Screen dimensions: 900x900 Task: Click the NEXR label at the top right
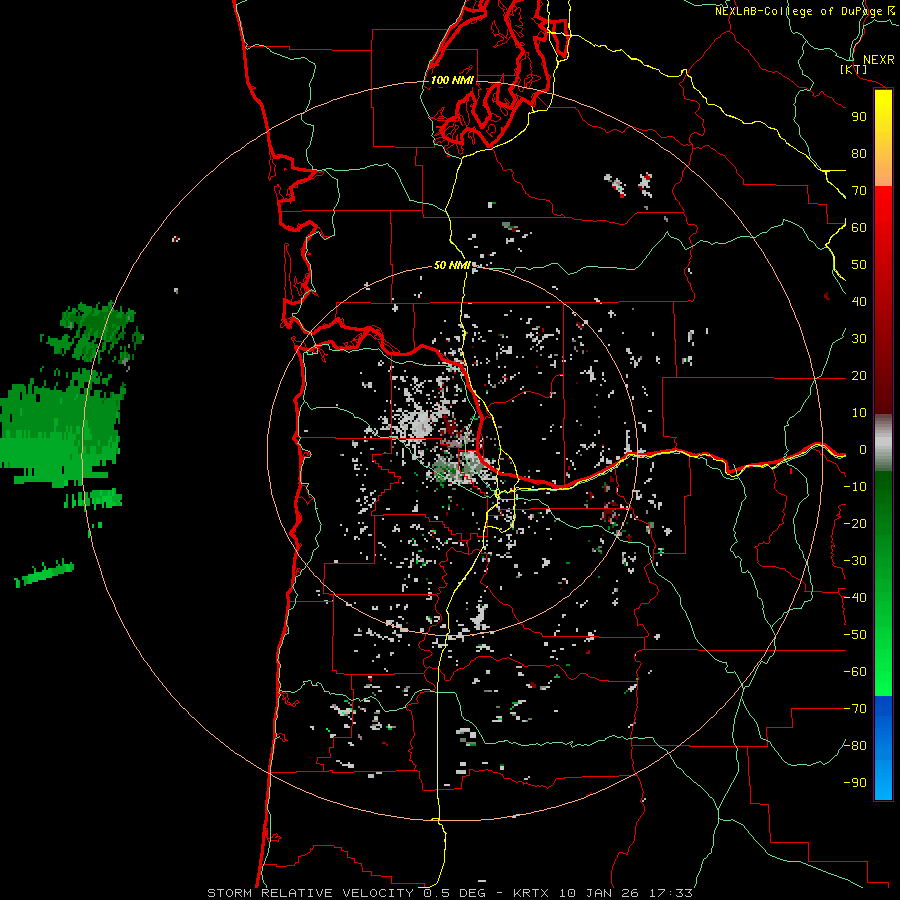click(x=878, y=60)
